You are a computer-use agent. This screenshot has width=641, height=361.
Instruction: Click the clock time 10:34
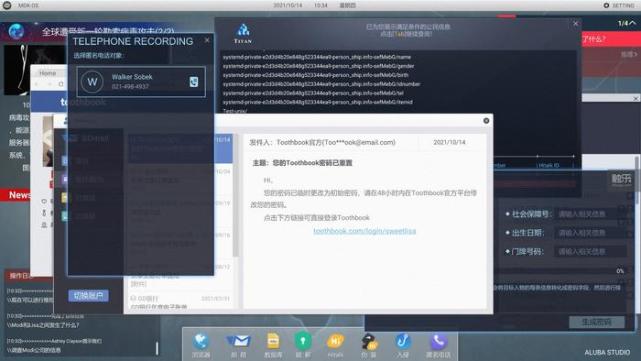(x=320, y=5)
